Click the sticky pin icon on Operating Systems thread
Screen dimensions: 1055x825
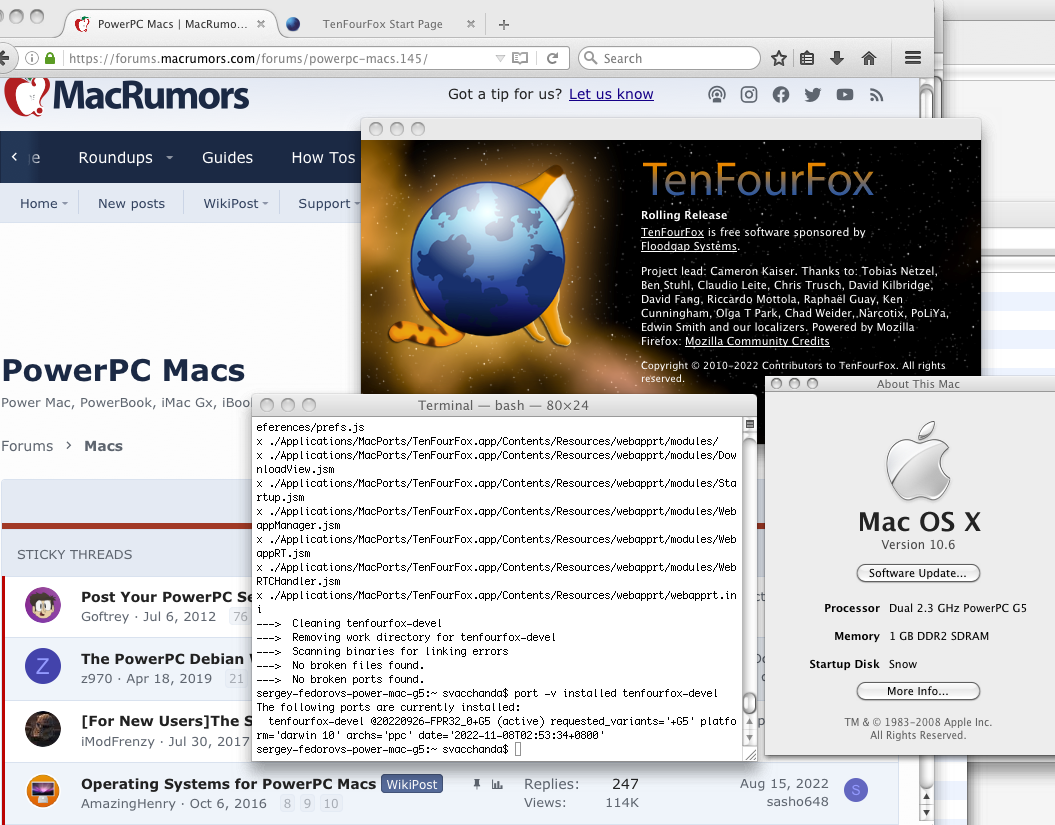[x=476, y=784]
